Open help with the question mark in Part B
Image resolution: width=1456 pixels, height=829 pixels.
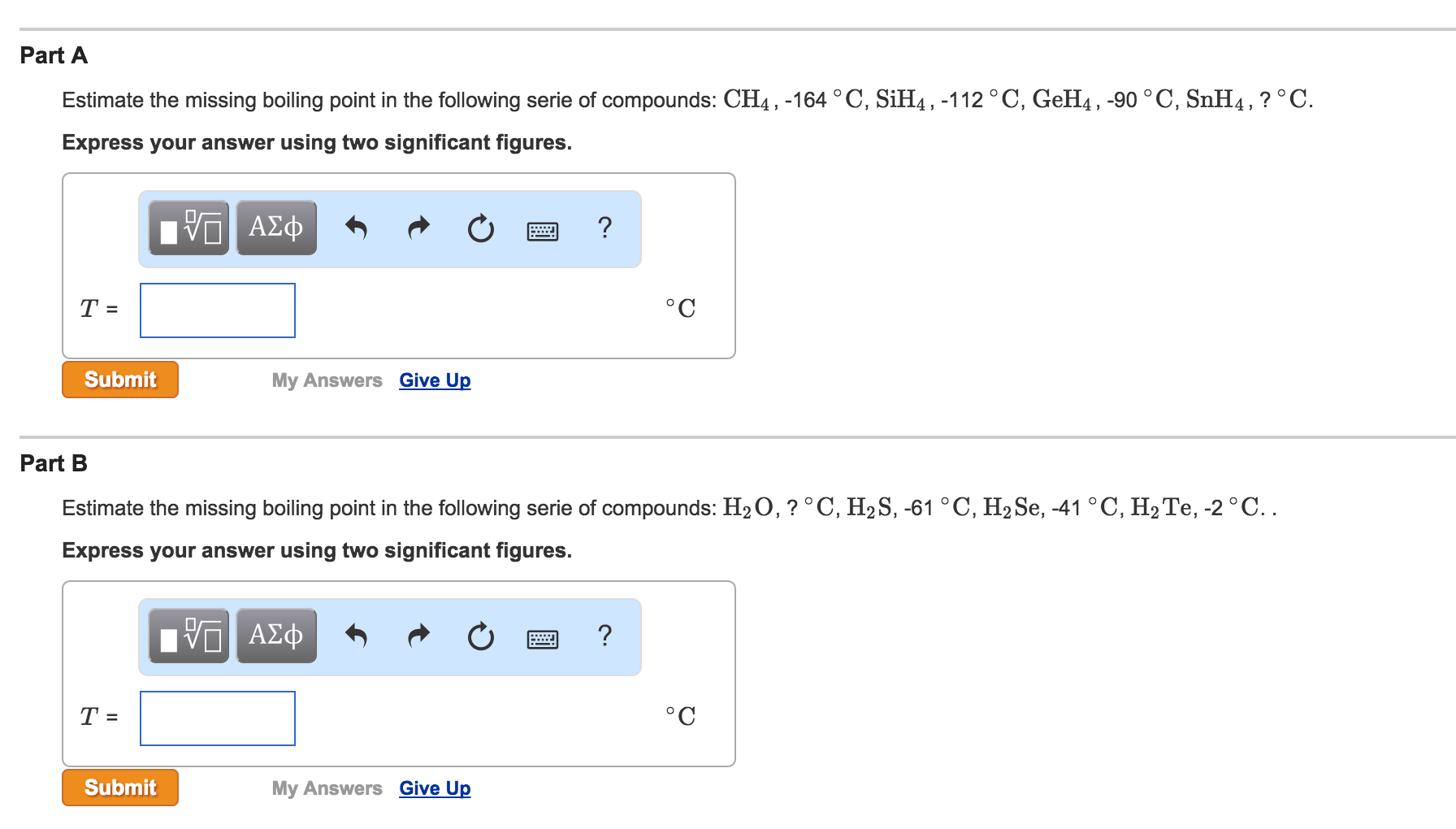click(x=604, y=637)
